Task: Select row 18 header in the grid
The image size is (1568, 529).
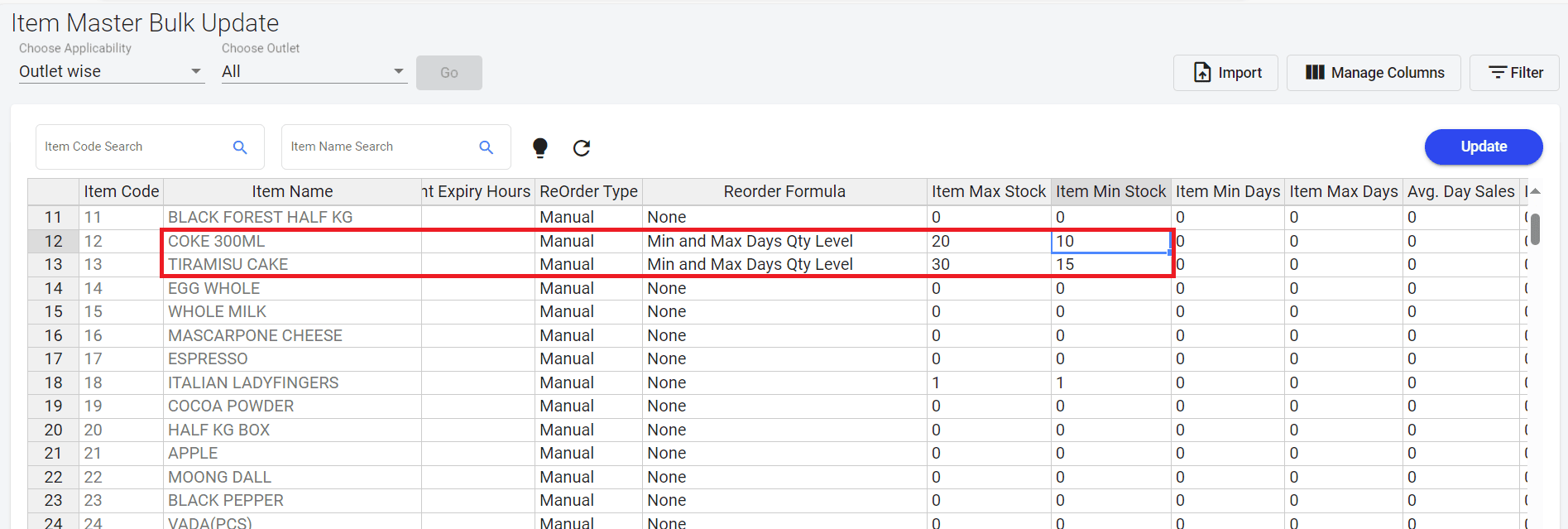Action: tap(53, 382)
